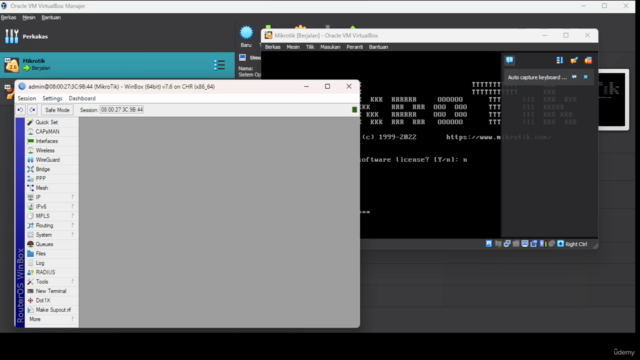Open Settings menu in WinBox
This screenshot has width=640, height=360.
(x=52, y=98)
